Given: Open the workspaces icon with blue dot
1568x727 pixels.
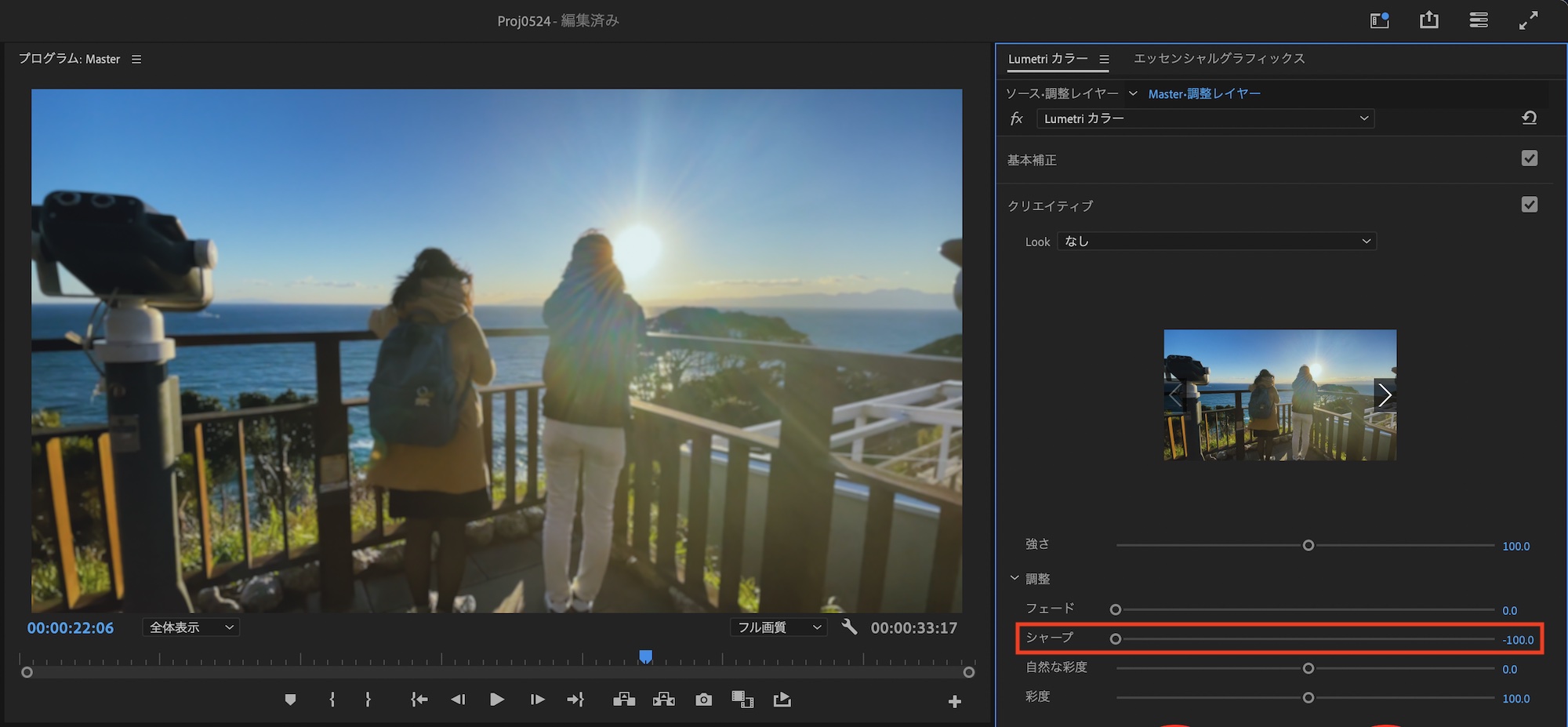Looking at the screenshot, I should pyautogui.click(x=1380, y=20).
